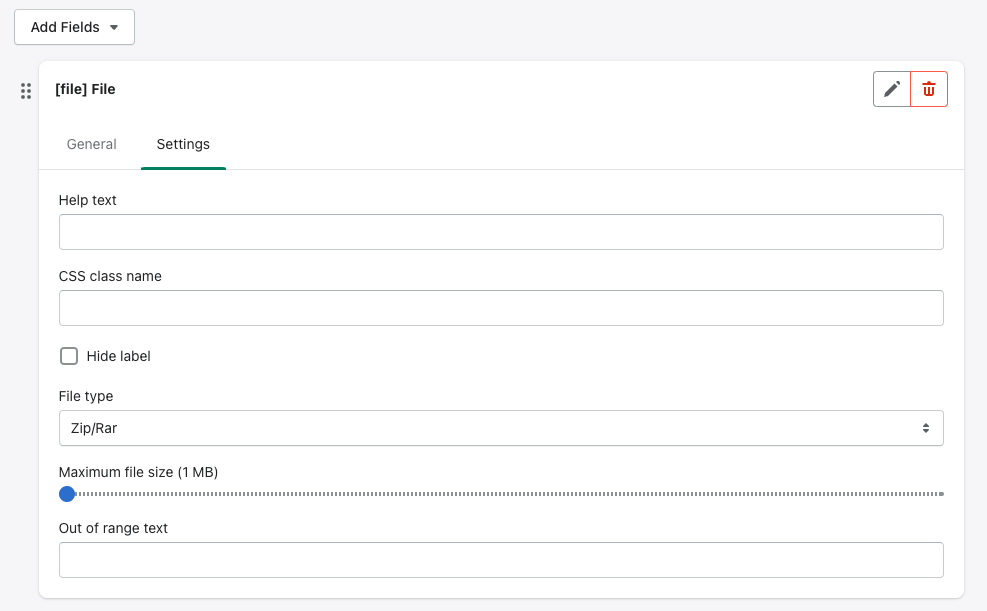Click the "Maximum file size (1 MB)" label
Viewport: 987px width, 611px height.
click(138, 472)
